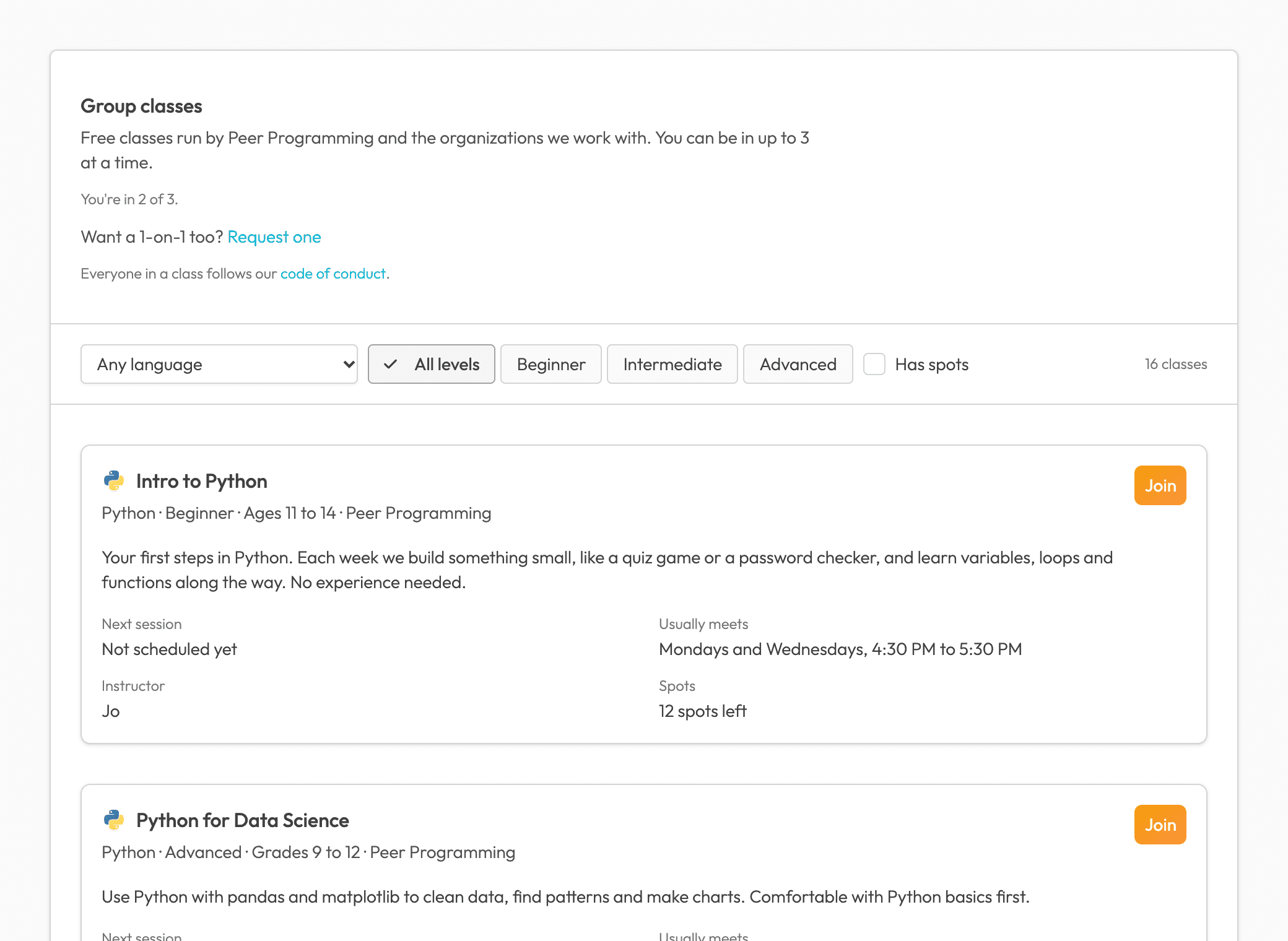Open the Request one link
This screenshot has width=1288, height=941.
click(274, 237)
